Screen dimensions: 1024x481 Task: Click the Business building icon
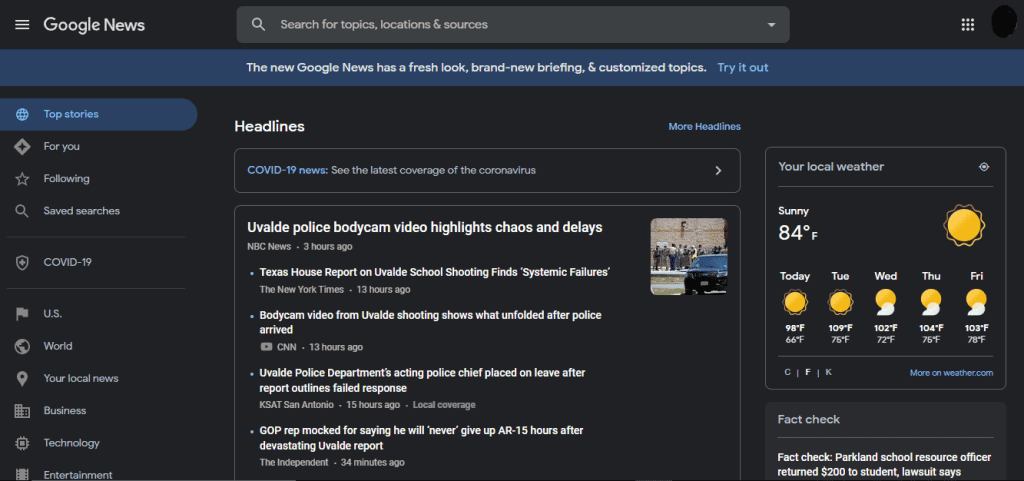click(22, 411)
